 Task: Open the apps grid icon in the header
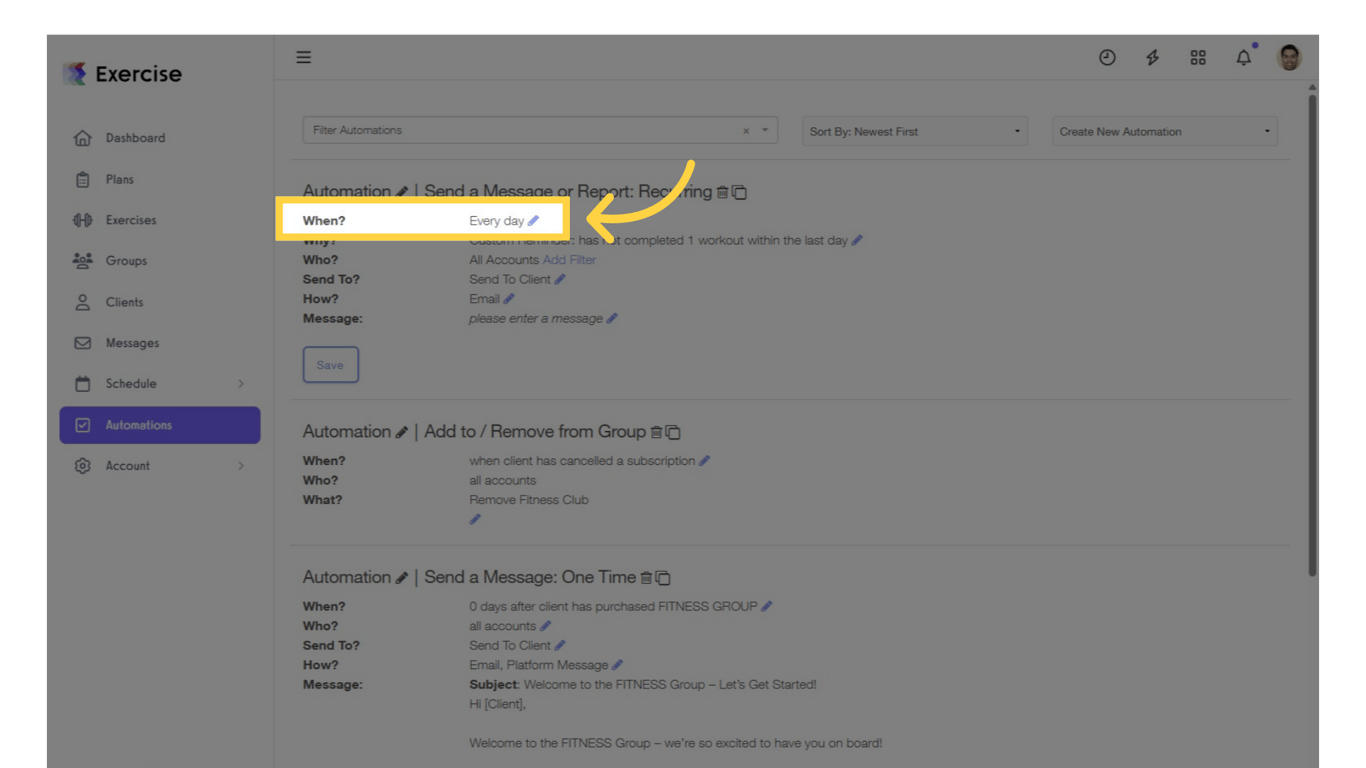(x=1198, y=57)
